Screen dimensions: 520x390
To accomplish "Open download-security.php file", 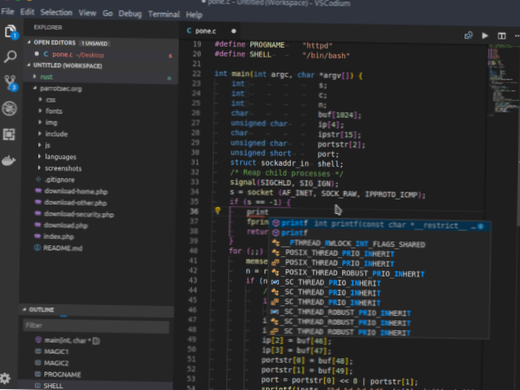I will pos(79,214).
